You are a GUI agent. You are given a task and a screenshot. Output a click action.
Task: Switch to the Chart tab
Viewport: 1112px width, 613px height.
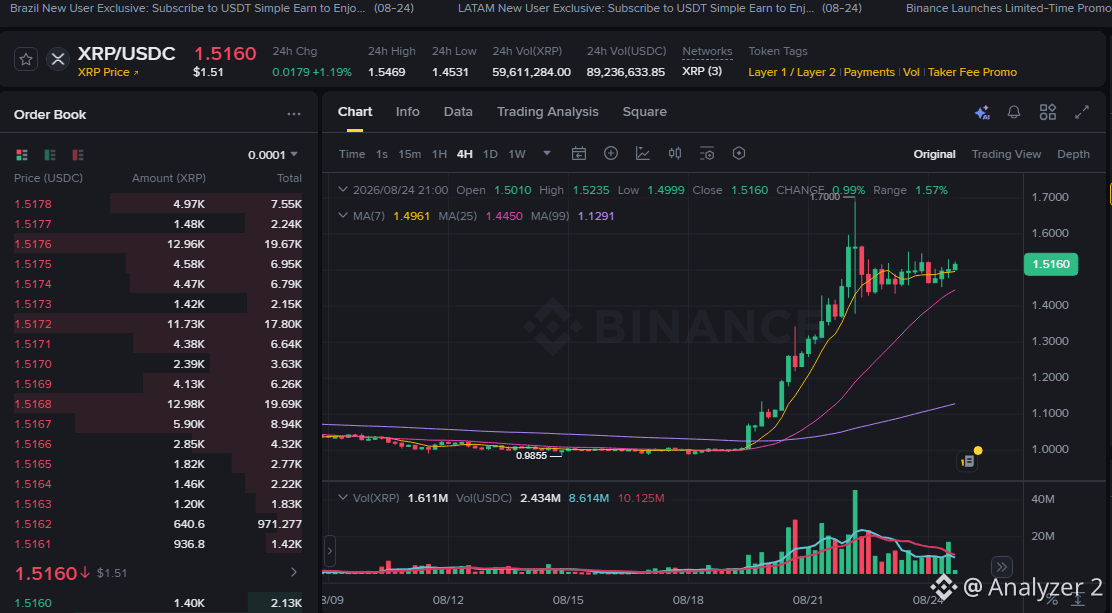coord(355,111)
